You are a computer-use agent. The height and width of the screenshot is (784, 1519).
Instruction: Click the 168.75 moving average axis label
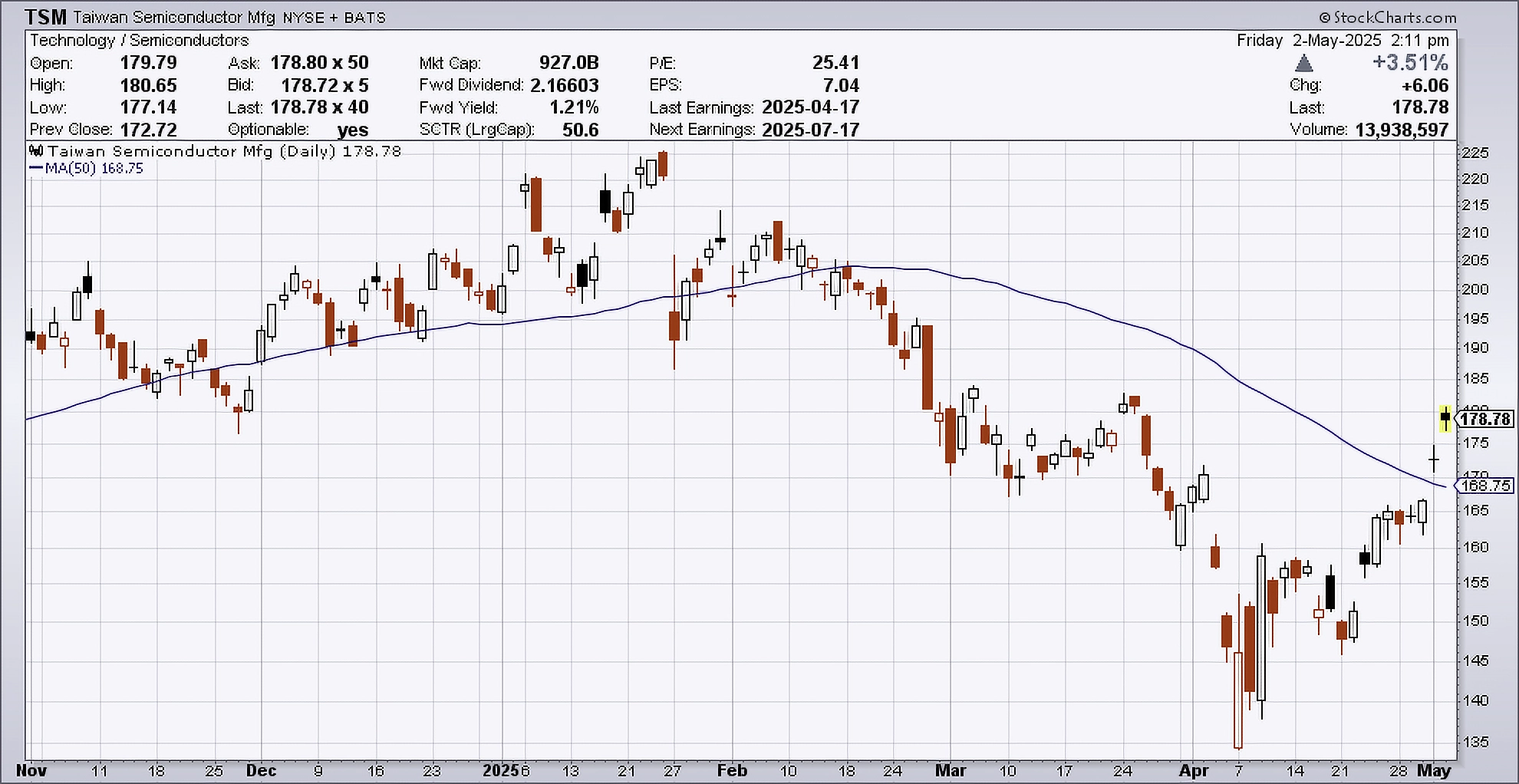(x=1485, y=486)
